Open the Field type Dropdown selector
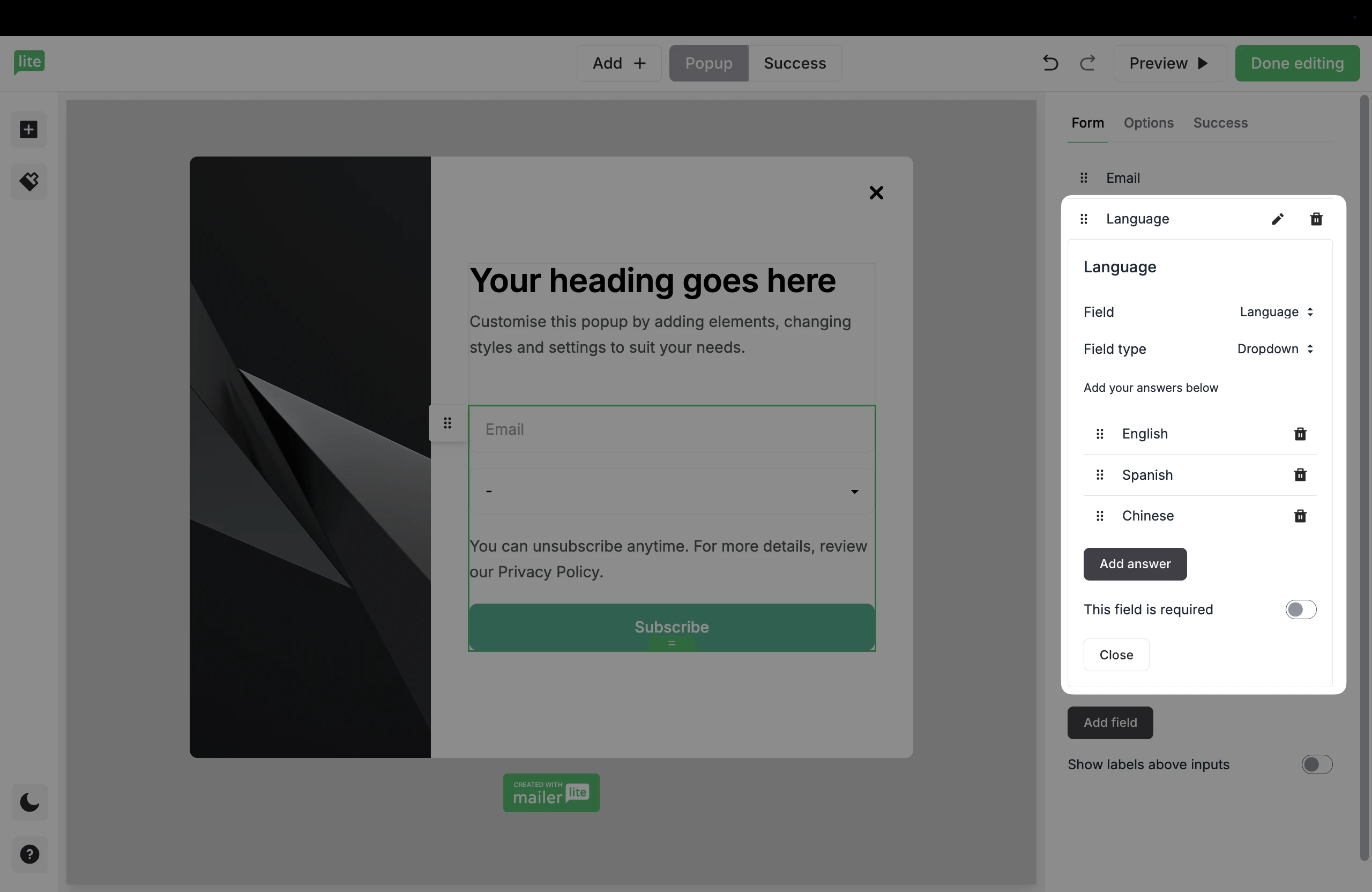Image resolution: width=1372 pixels, height=892 pixels. click(x=1275, y=349)
